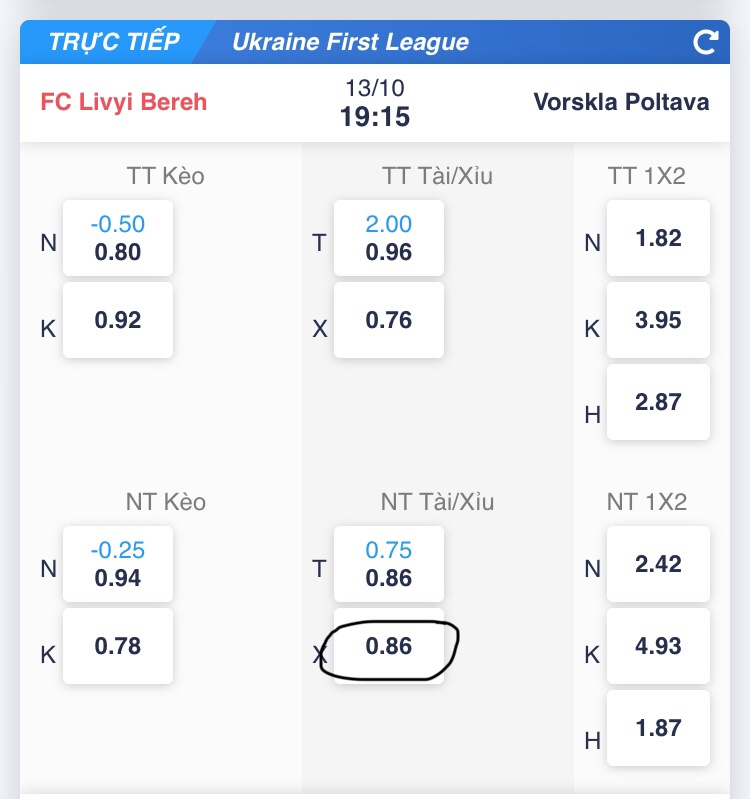Pick NT Tài/Xỉu over 0.75 odds 0.86
The image size is (750, 799).
pos(389,564)
